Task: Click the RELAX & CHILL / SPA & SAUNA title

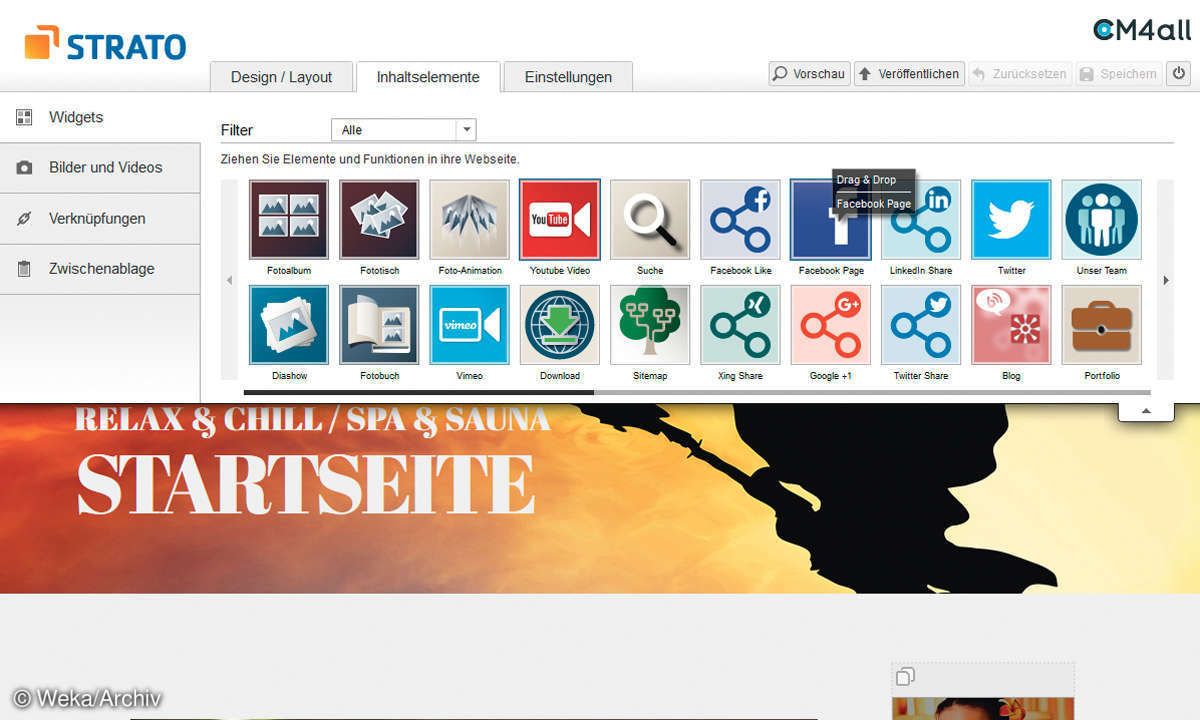Action: tap(312, 419)
